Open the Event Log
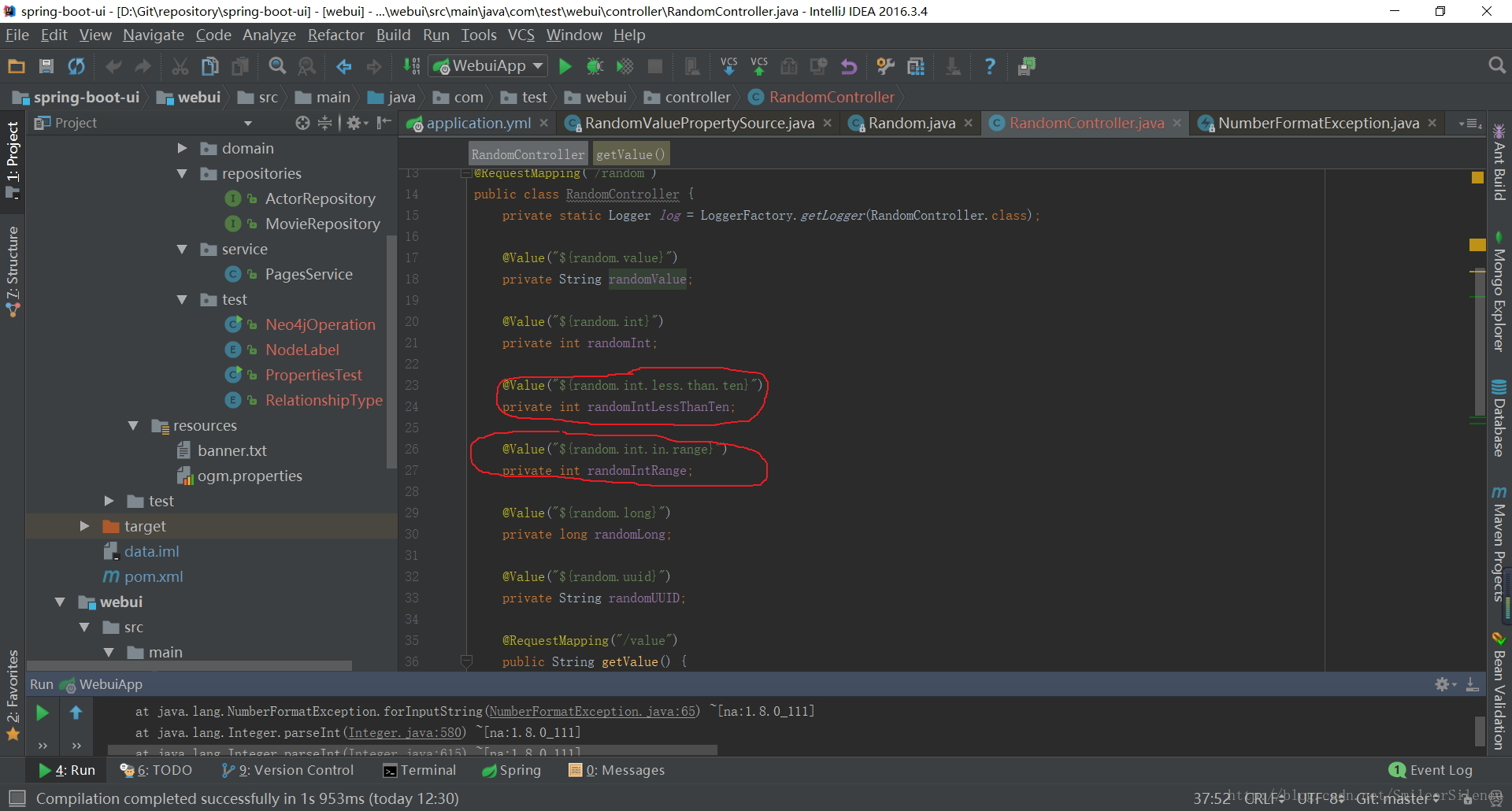Viewport: 1512px width, 811px height. pyautogui.click(x=1431, y=770)
